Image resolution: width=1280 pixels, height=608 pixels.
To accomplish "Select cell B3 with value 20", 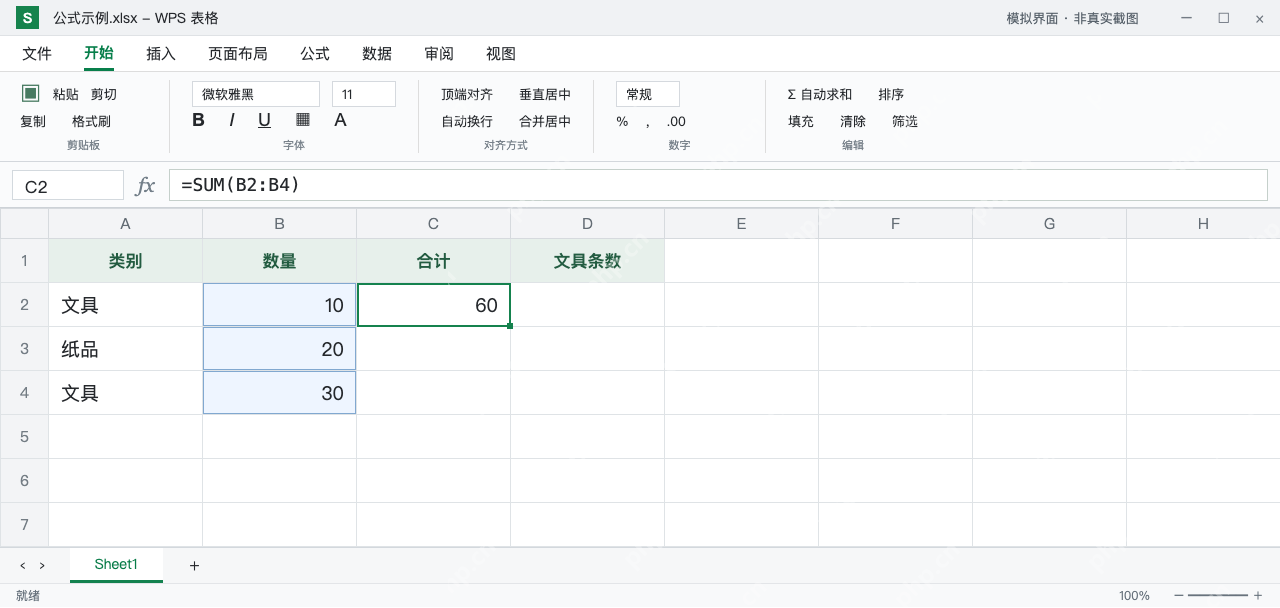I will coord(280,349).
